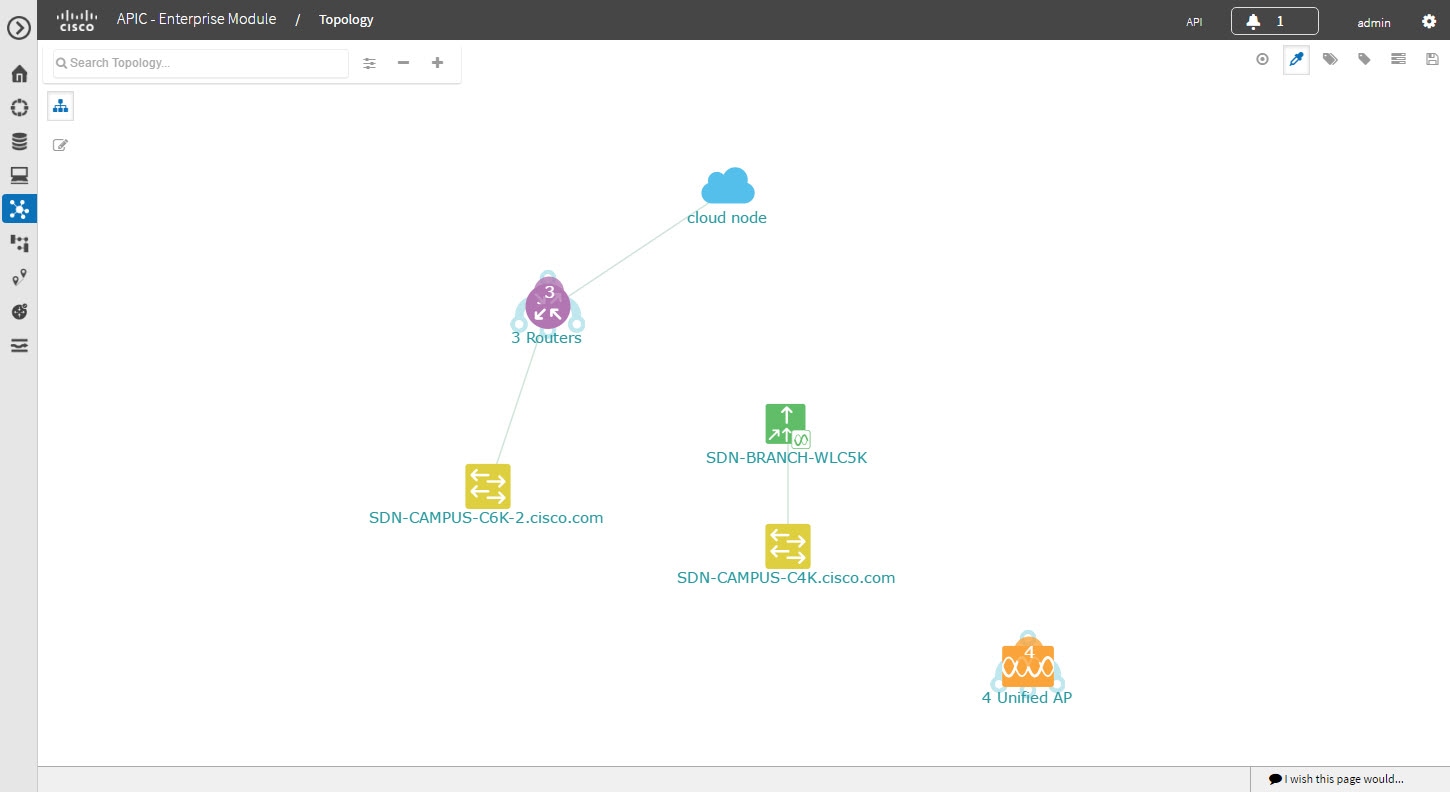Image resolution: width=1450 pixels, height=792 pixels.
Task: Select the hierarchical layout icon below the search bar
Action: point(60,105)
